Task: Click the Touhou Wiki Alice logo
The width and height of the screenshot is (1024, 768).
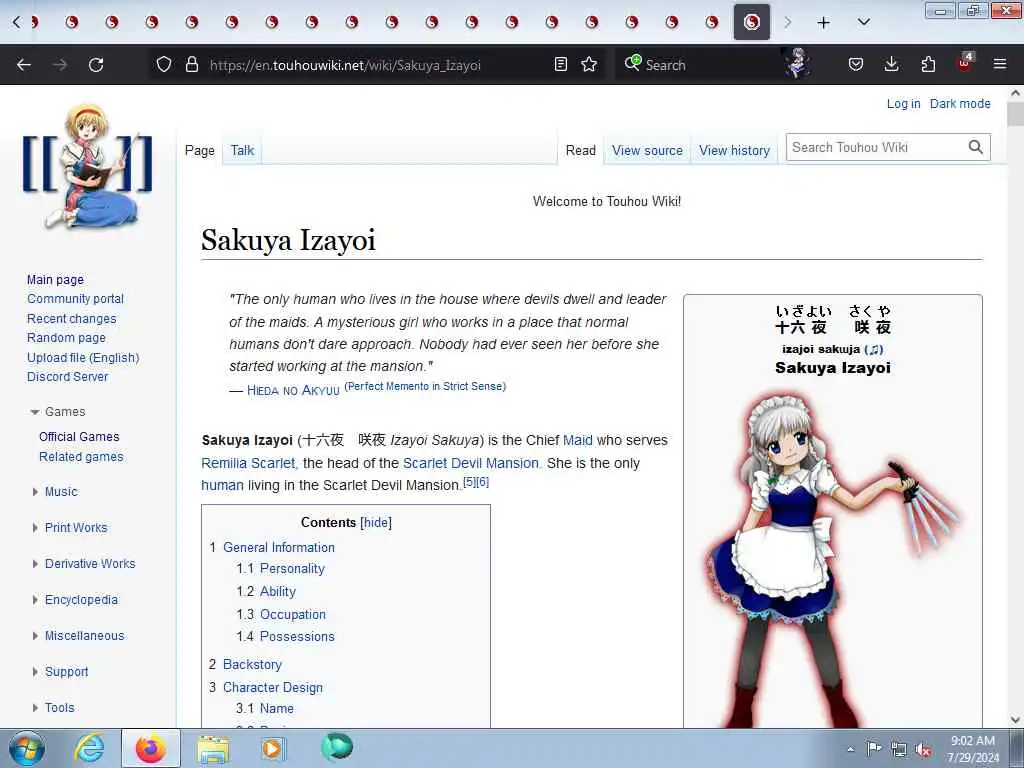Action: (x=88, y=167)
